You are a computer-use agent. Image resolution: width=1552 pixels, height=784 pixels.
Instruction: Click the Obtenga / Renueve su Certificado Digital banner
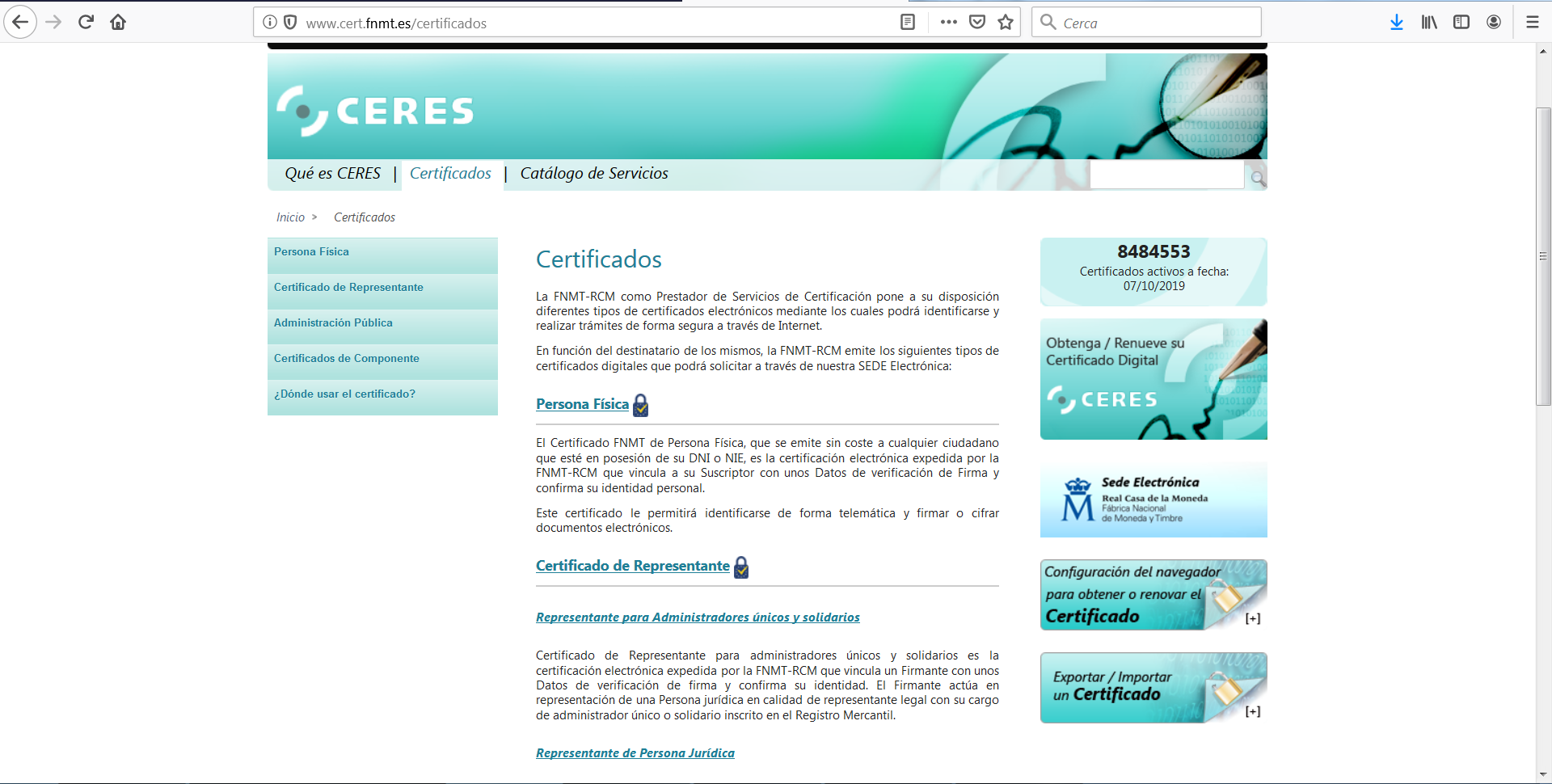(x=1153, y=379)
